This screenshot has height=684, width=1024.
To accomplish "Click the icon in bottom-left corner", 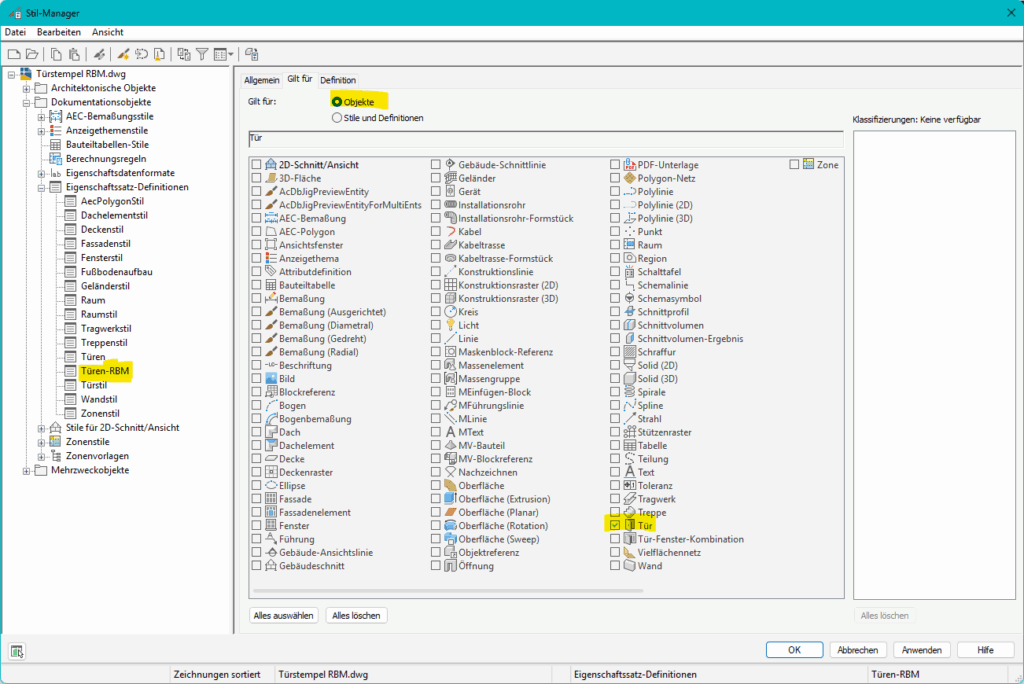I will tap(18, 651).
